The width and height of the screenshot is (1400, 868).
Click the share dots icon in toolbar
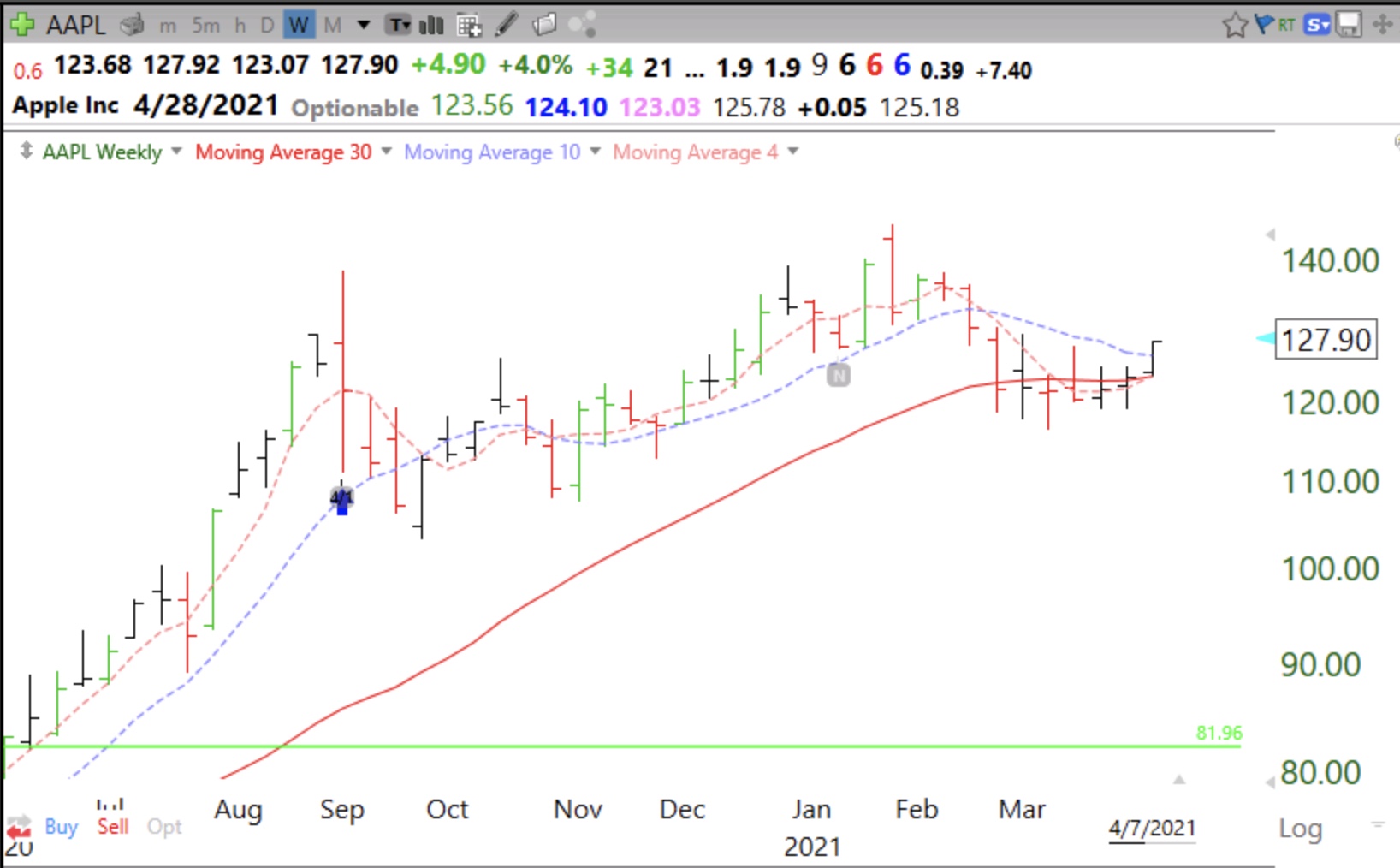(x=582, y=24)
